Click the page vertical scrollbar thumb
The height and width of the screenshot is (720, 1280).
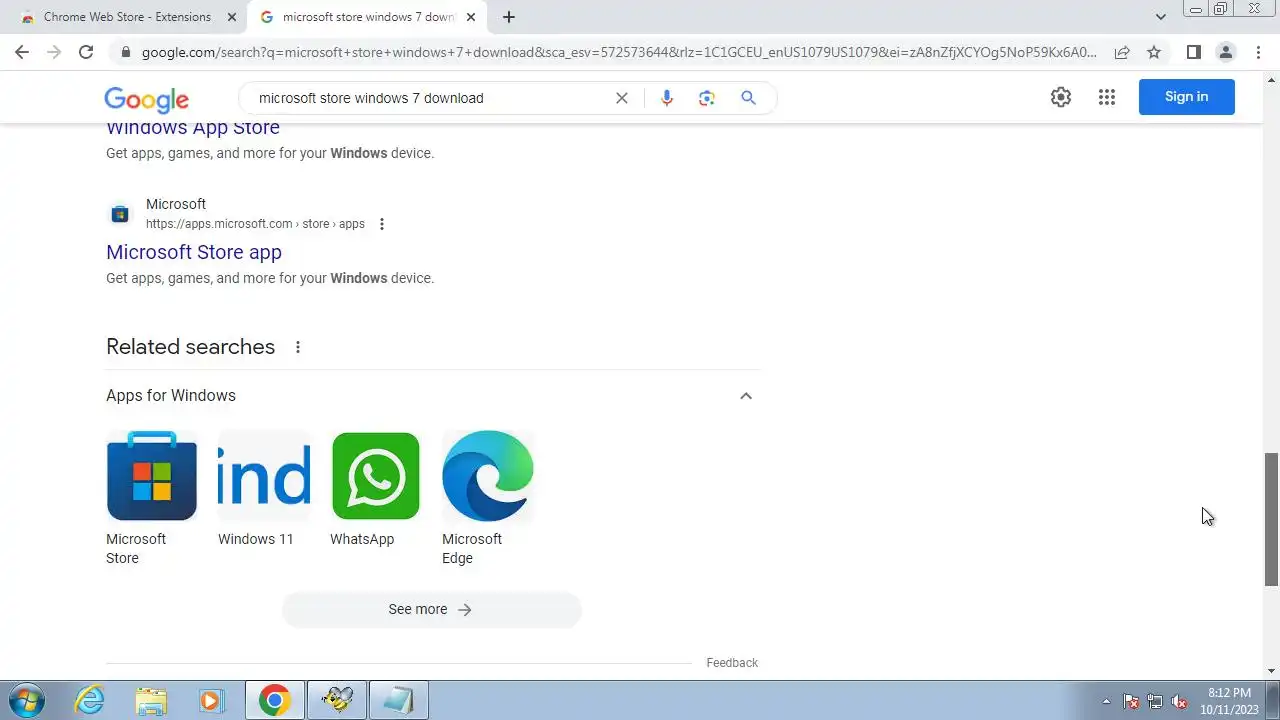(x=1272, y=520)
